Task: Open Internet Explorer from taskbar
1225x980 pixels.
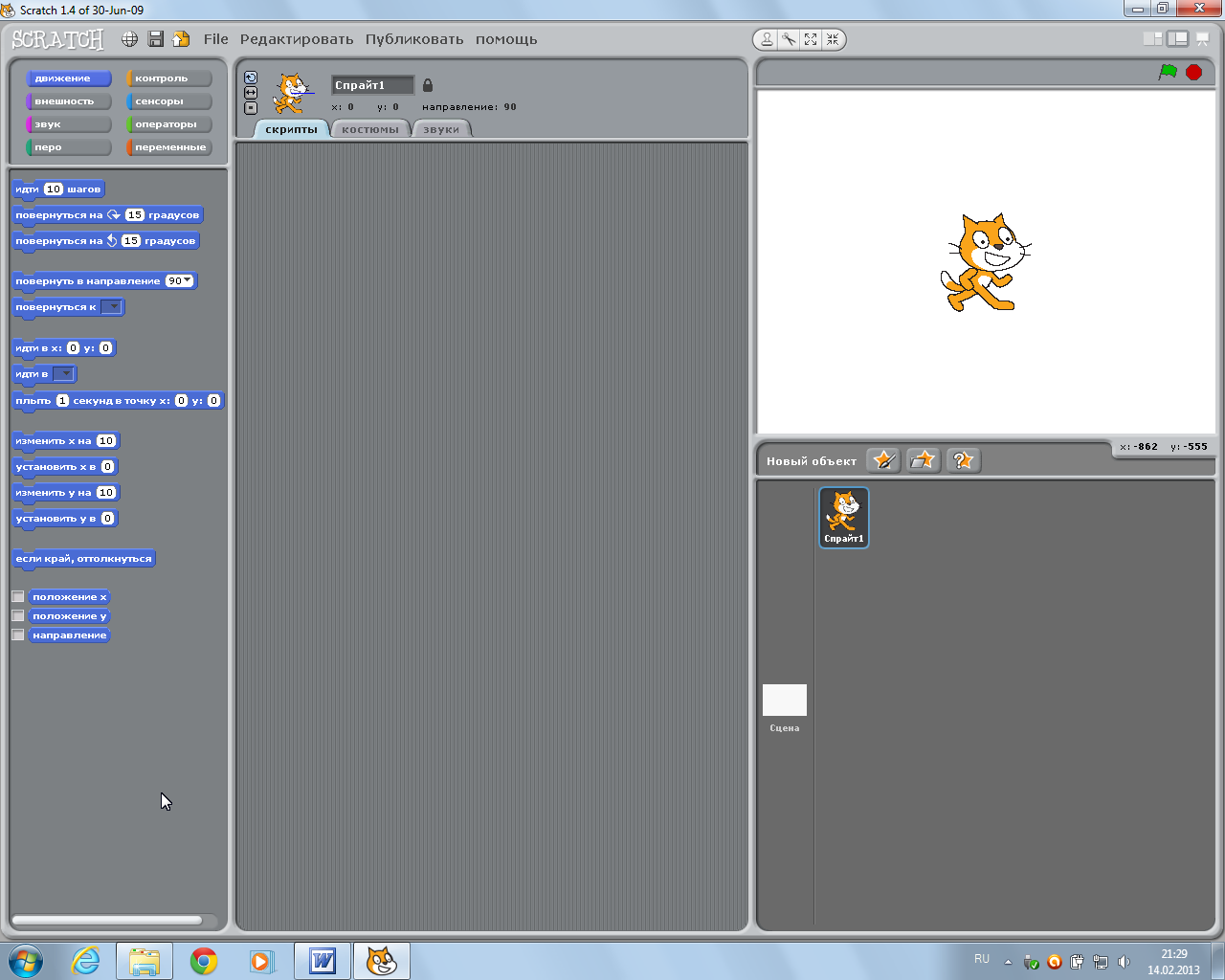Action: point(86,961)
